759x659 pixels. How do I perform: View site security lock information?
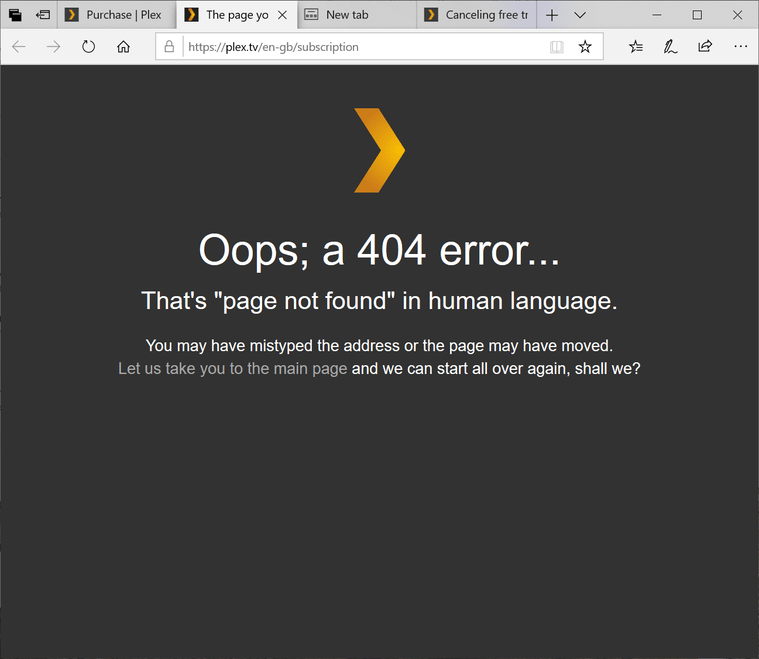169,46
